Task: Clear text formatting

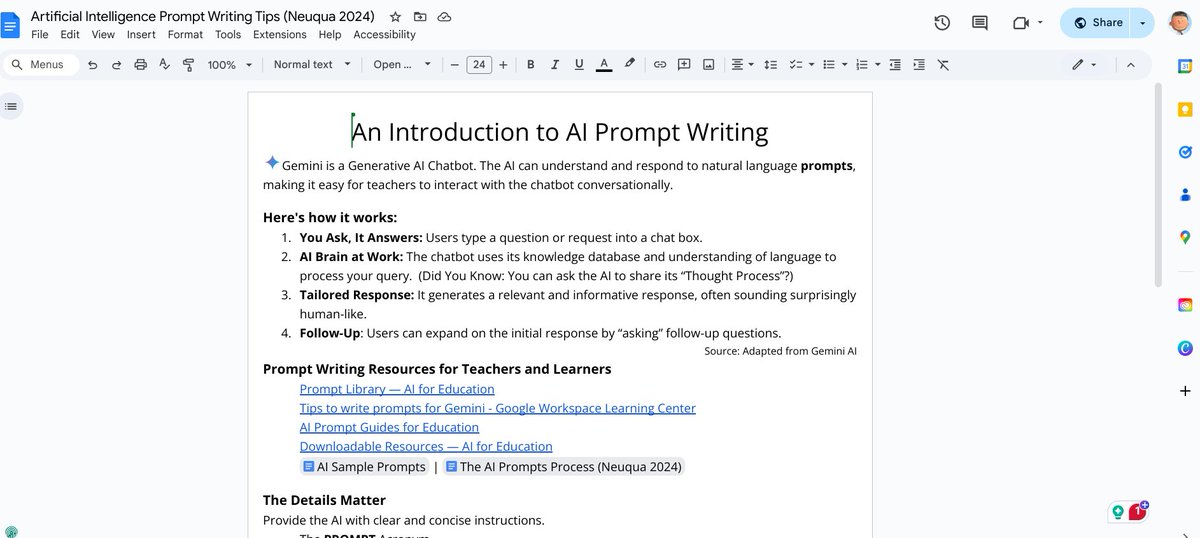Action: tap(943, 64)
